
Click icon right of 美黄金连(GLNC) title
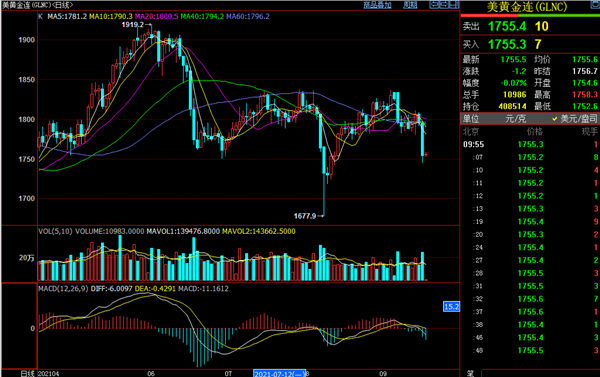pos(595,5)
